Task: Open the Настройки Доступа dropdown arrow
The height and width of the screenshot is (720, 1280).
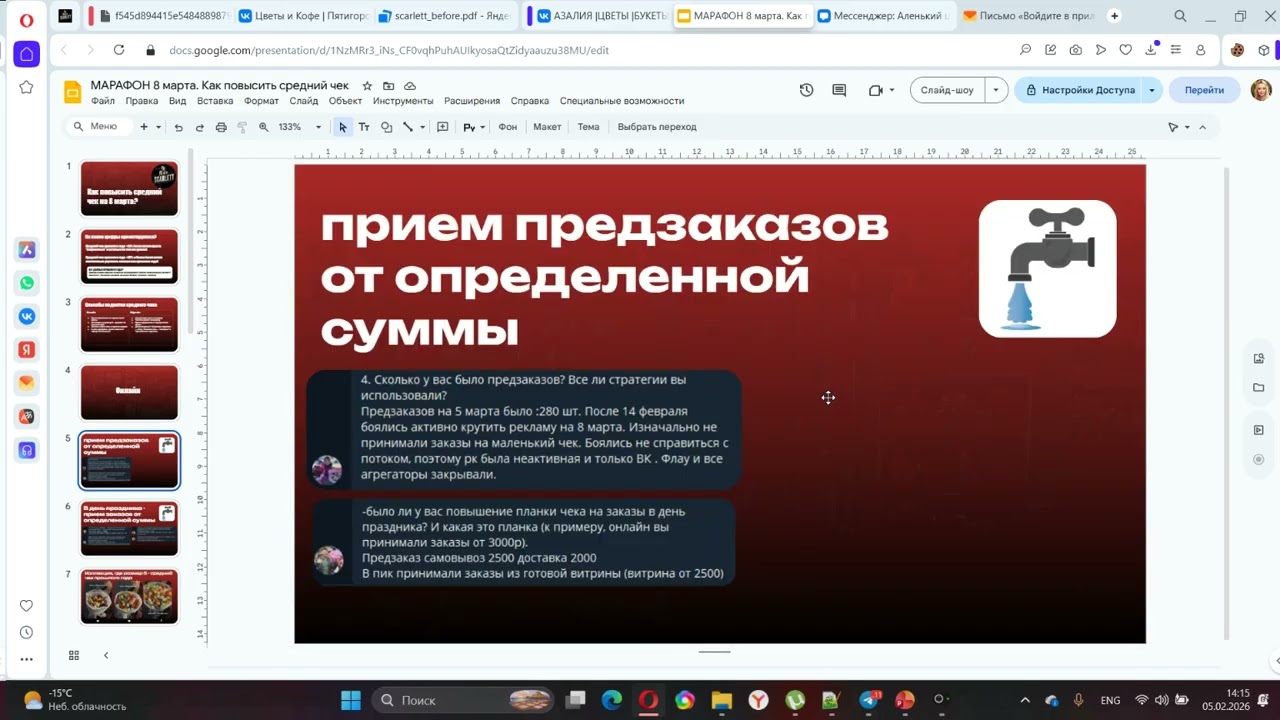Action: point(1152,90)
